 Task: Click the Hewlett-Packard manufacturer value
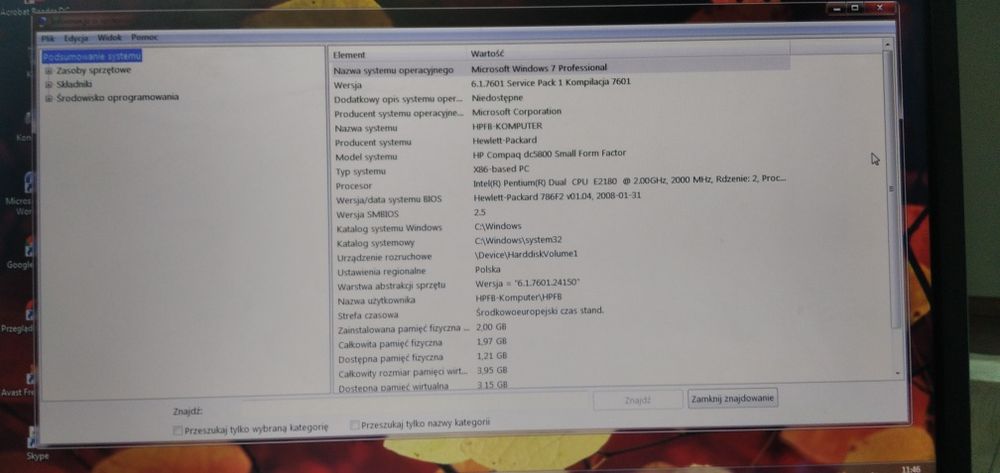point(504,140)
